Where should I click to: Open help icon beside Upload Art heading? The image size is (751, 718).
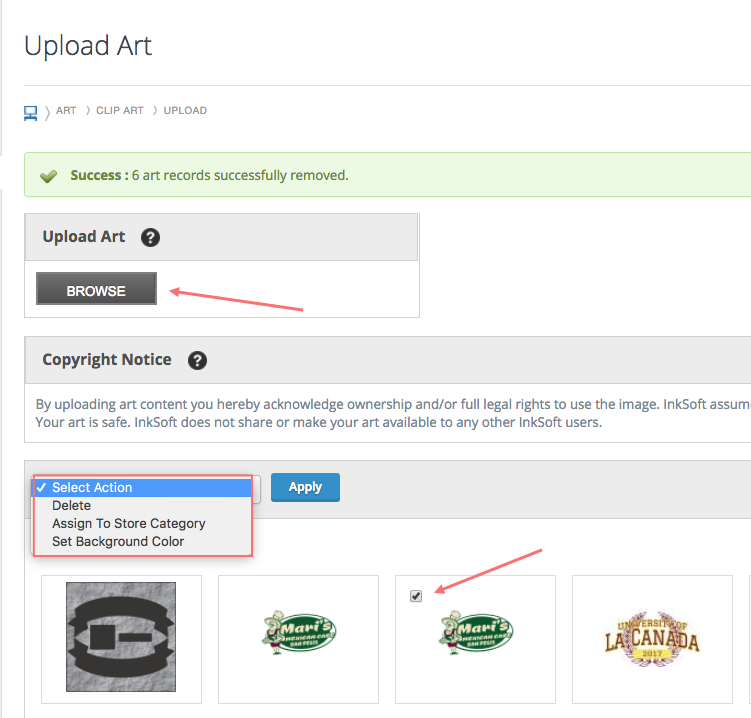click(150, 237)
